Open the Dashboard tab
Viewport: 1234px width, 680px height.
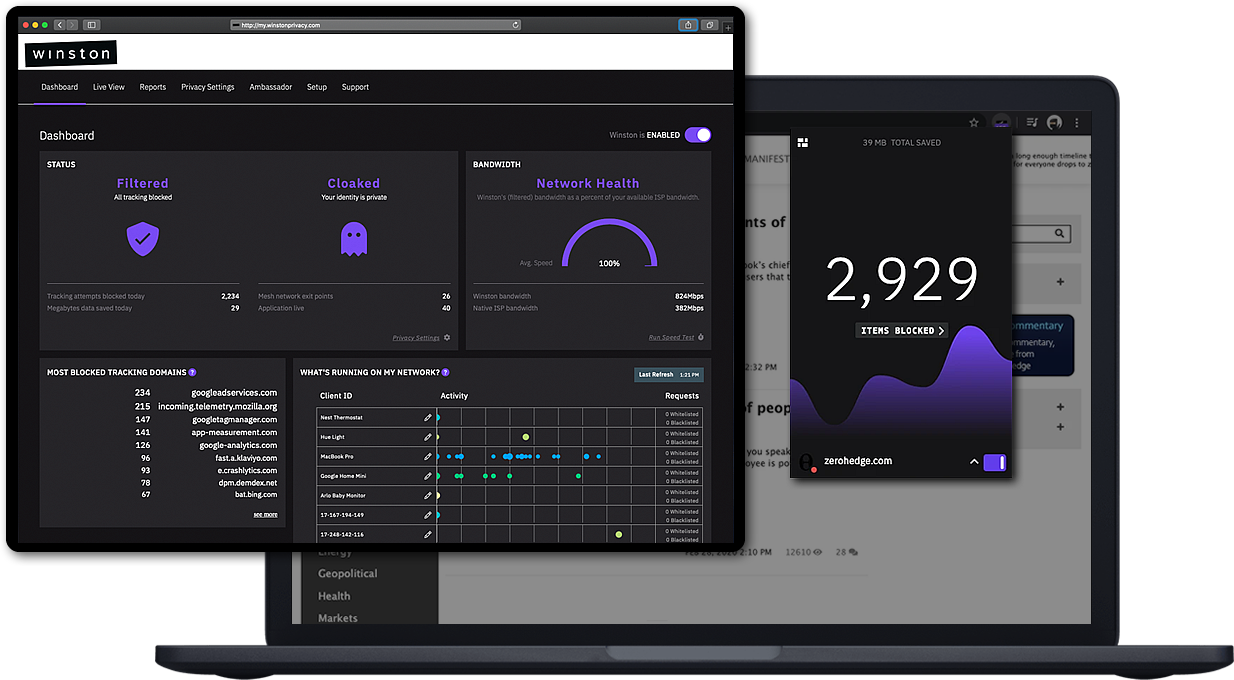coord(59,87)
